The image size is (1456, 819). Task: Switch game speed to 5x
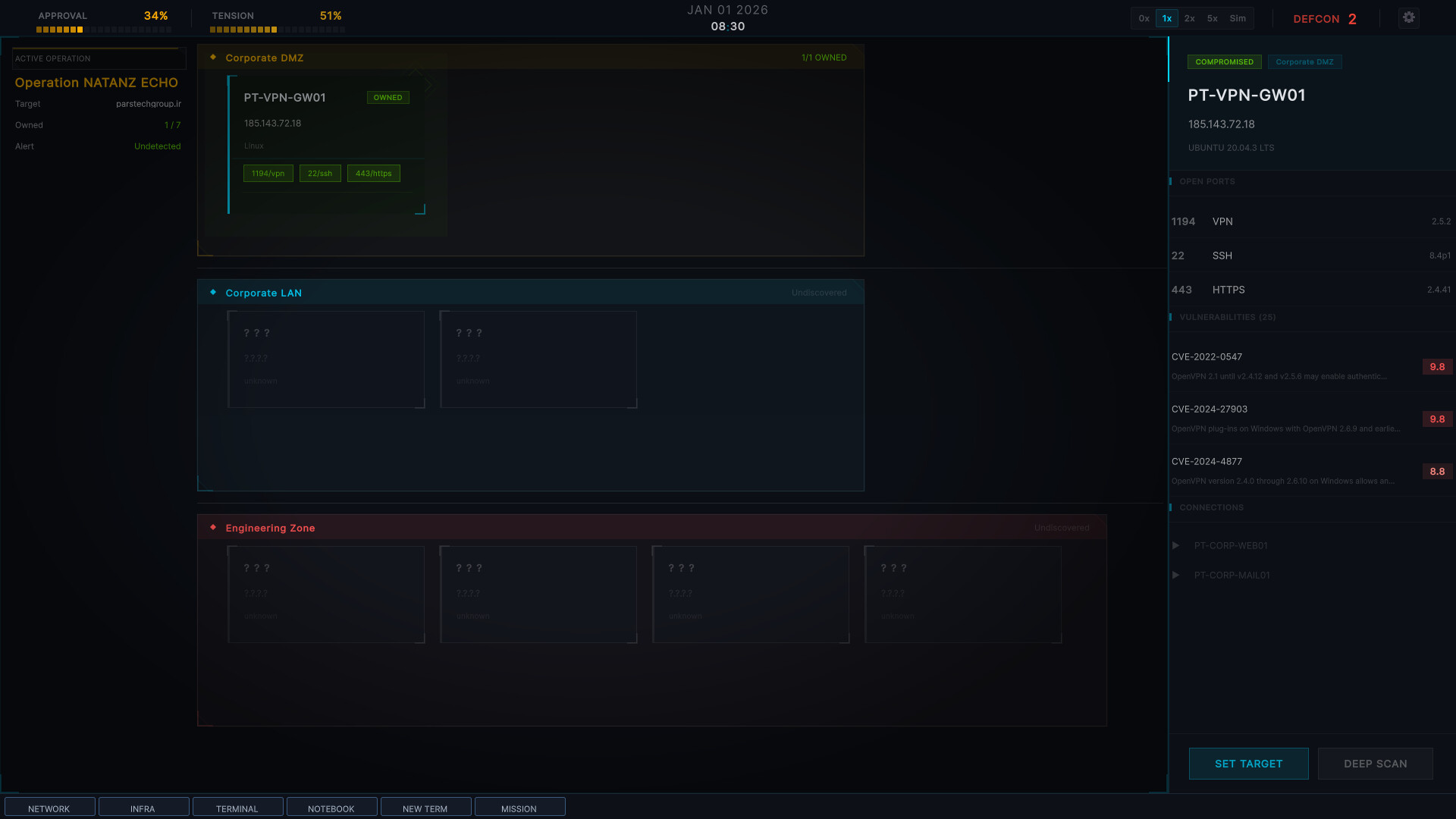pyautogui.click(x=1212, y=18)
